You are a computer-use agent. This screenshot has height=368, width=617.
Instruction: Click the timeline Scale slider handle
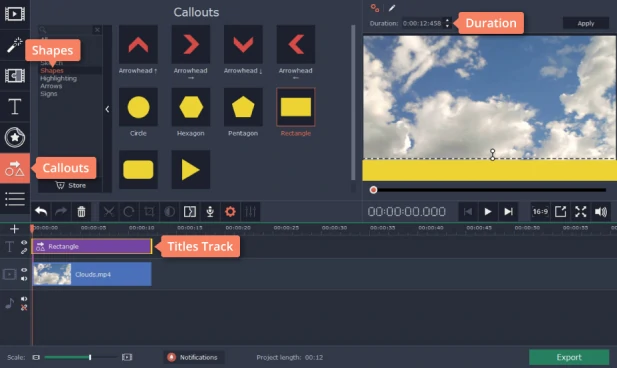tap(90, 357)
